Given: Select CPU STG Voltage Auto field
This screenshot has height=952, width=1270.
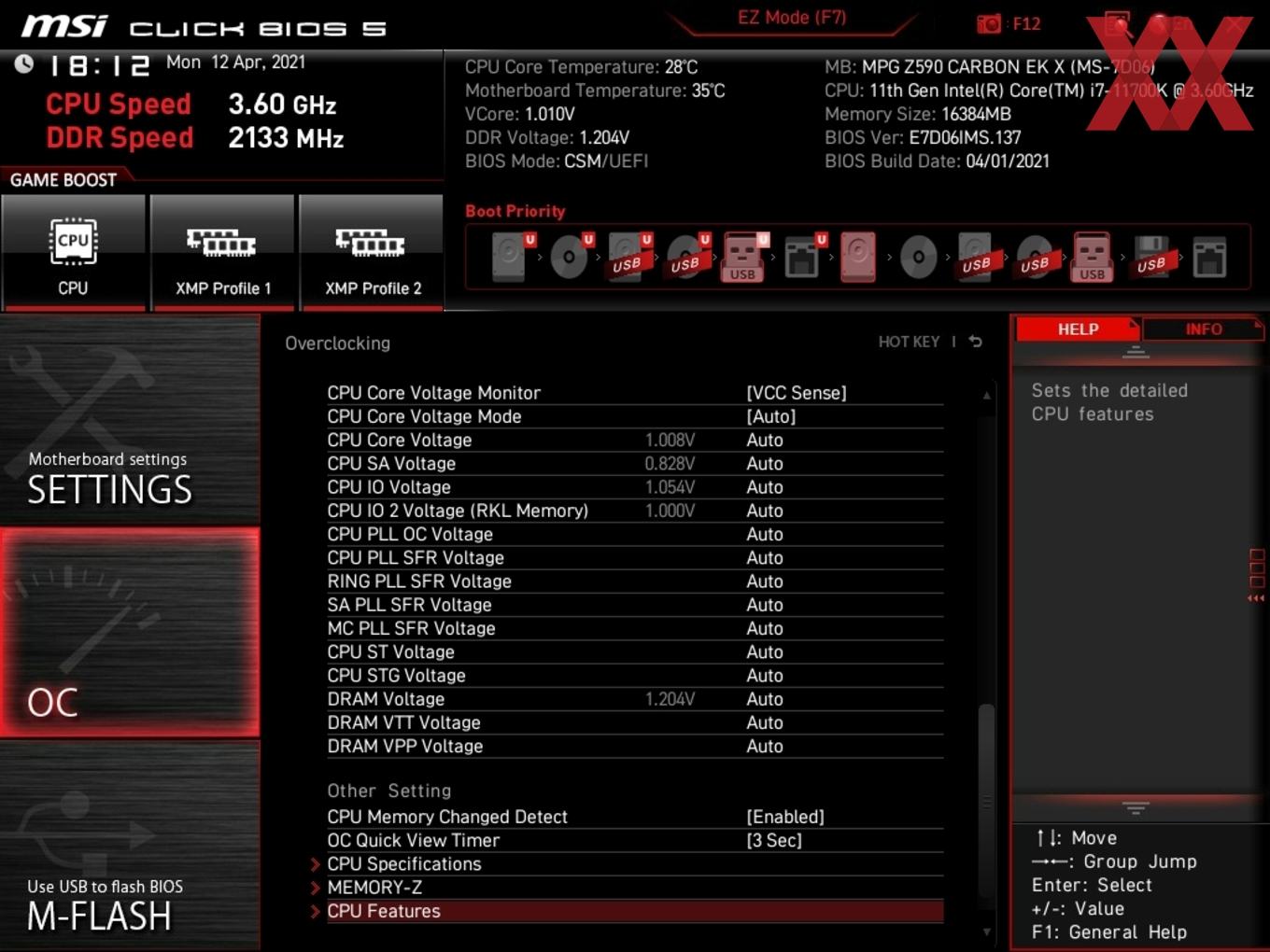Looking at the screenshot, I should (x=765, y=676).
